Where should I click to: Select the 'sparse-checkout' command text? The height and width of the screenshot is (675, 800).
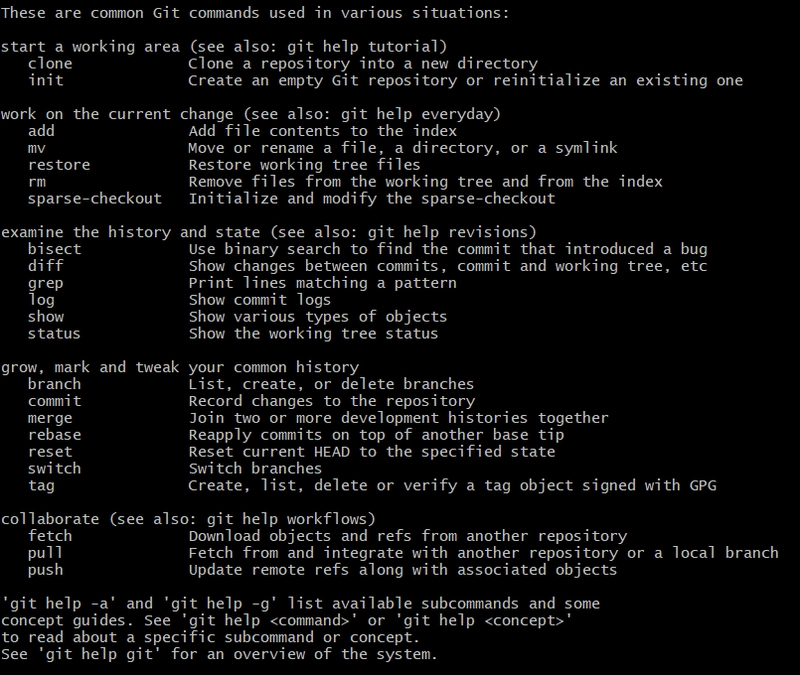(x=95, y=198)
